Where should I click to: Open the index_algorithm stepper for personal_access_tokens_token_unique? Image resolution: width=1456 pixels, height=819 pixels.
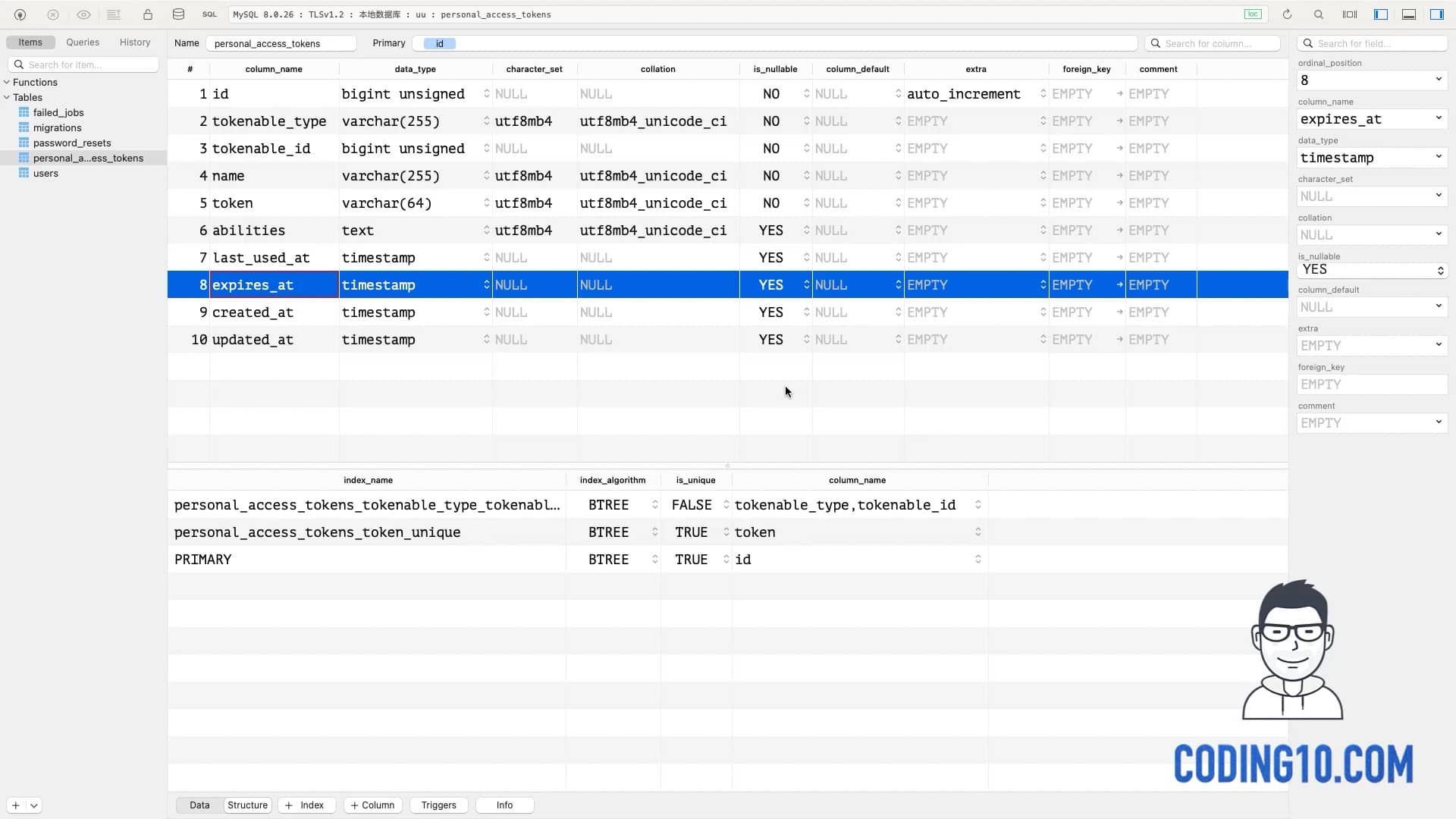click(x=654, y=532)
